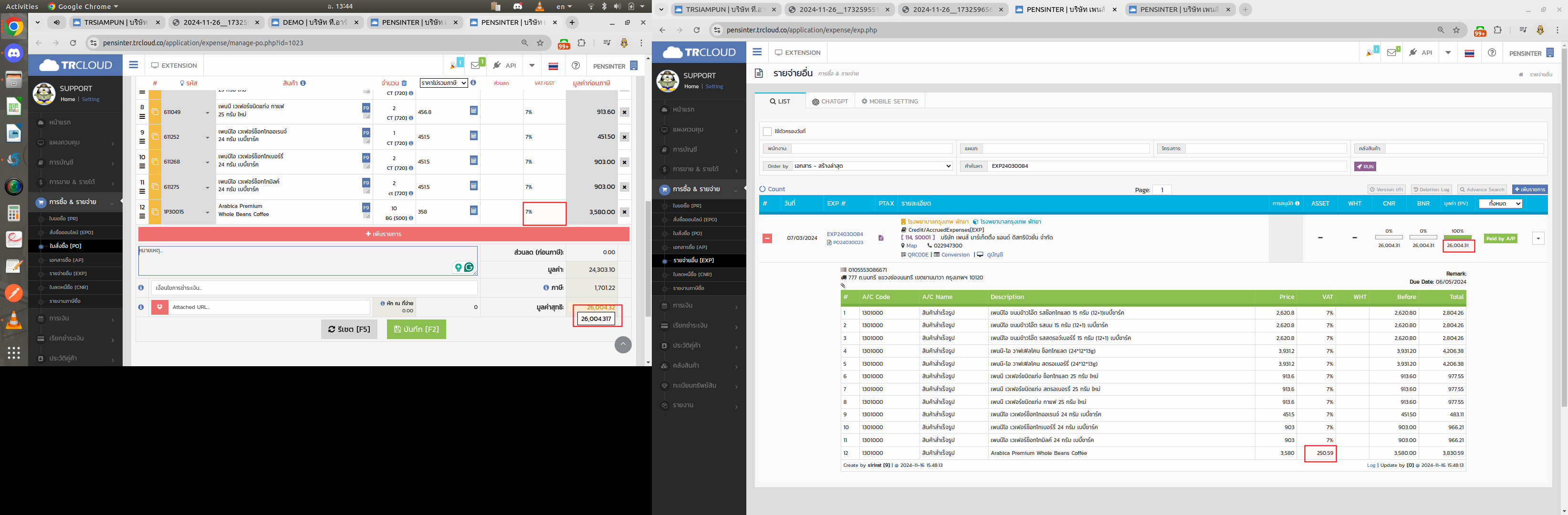Expand คลังสินค้า in right window sidebar
The height and width of the screenshot is (515, 1568).
(699, 365)
